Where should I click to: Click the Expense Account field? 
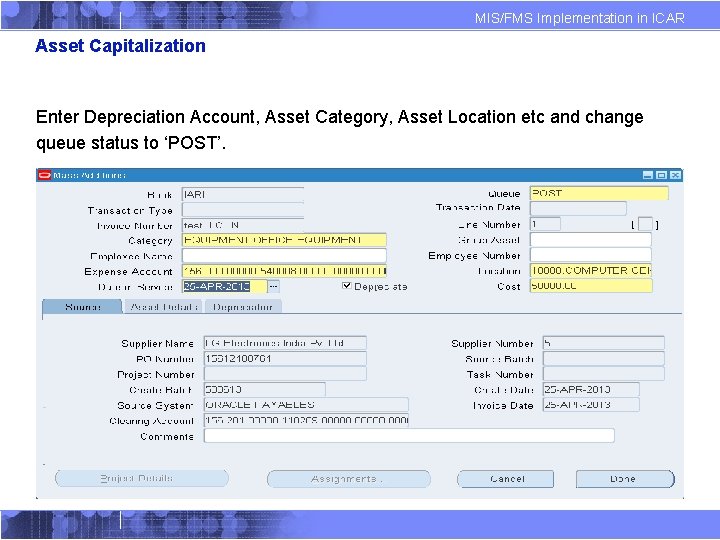pos(284,271)
